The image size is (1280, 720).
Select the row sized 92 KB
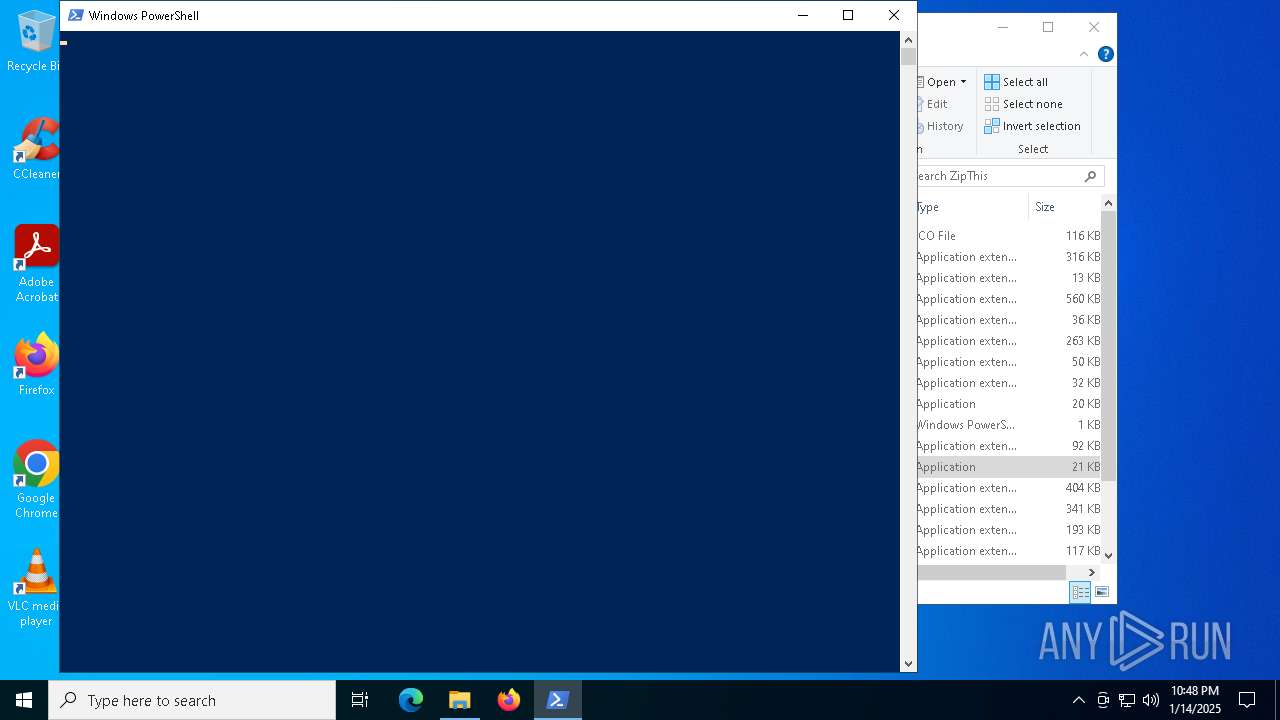(x=1009, y=446)
